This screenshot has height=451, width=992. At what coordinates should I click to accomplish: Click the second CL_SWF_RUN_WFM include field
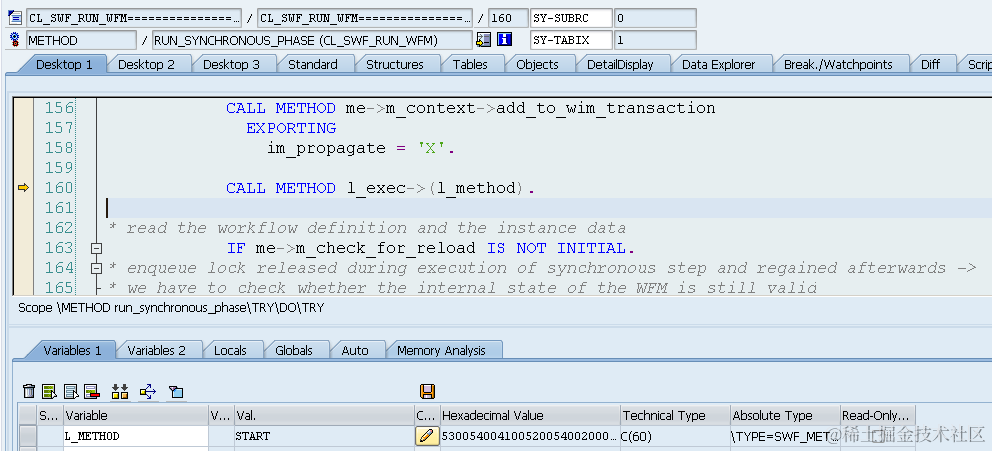(366, 18)
